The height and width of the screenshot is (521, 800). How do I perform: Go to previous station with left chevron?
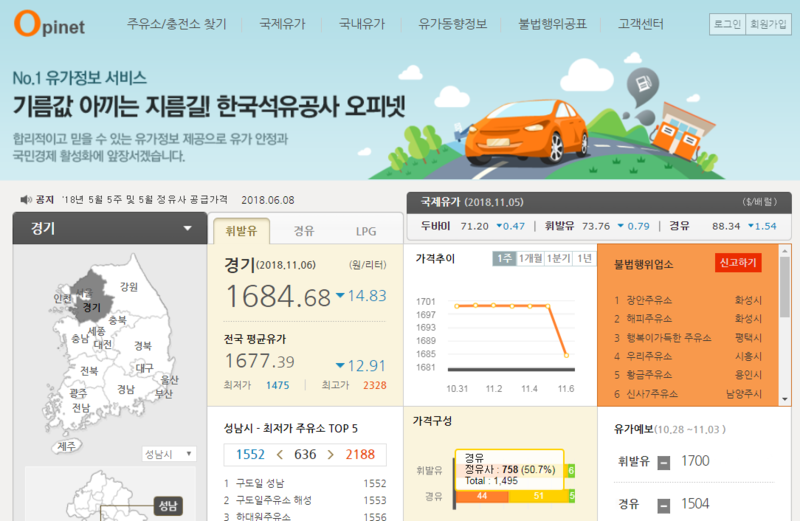279,454
